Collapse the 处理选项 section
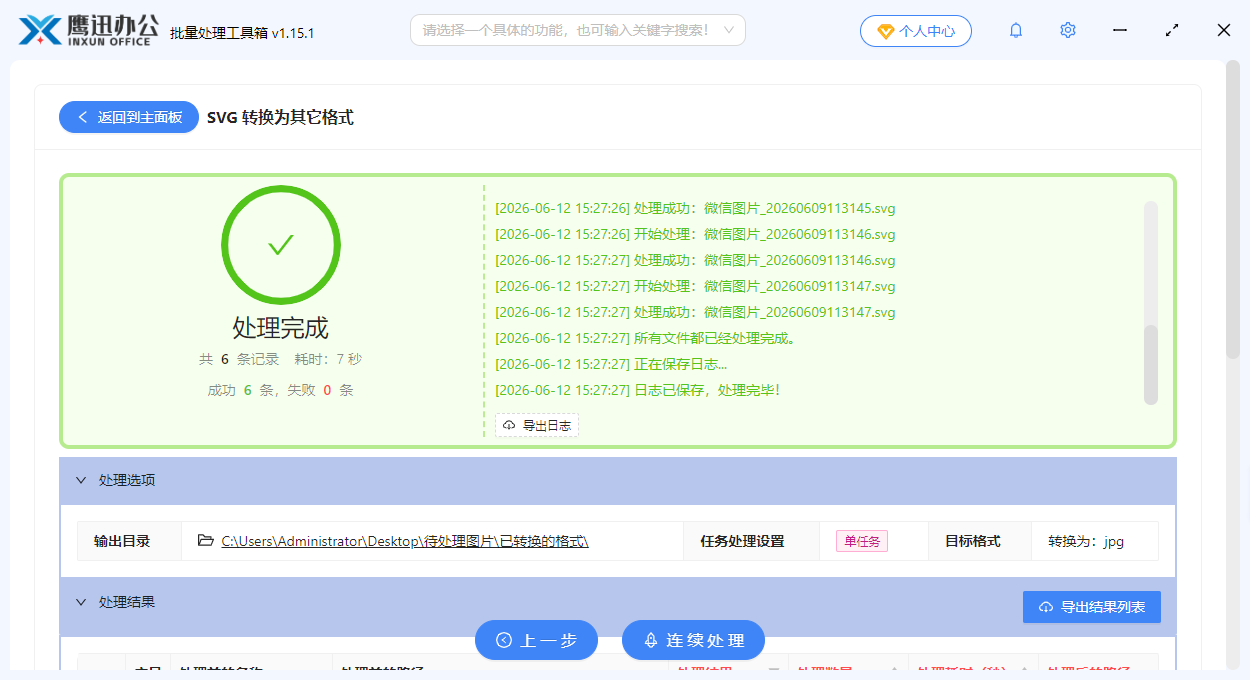1250x680 pixels. tap(81, 480)
